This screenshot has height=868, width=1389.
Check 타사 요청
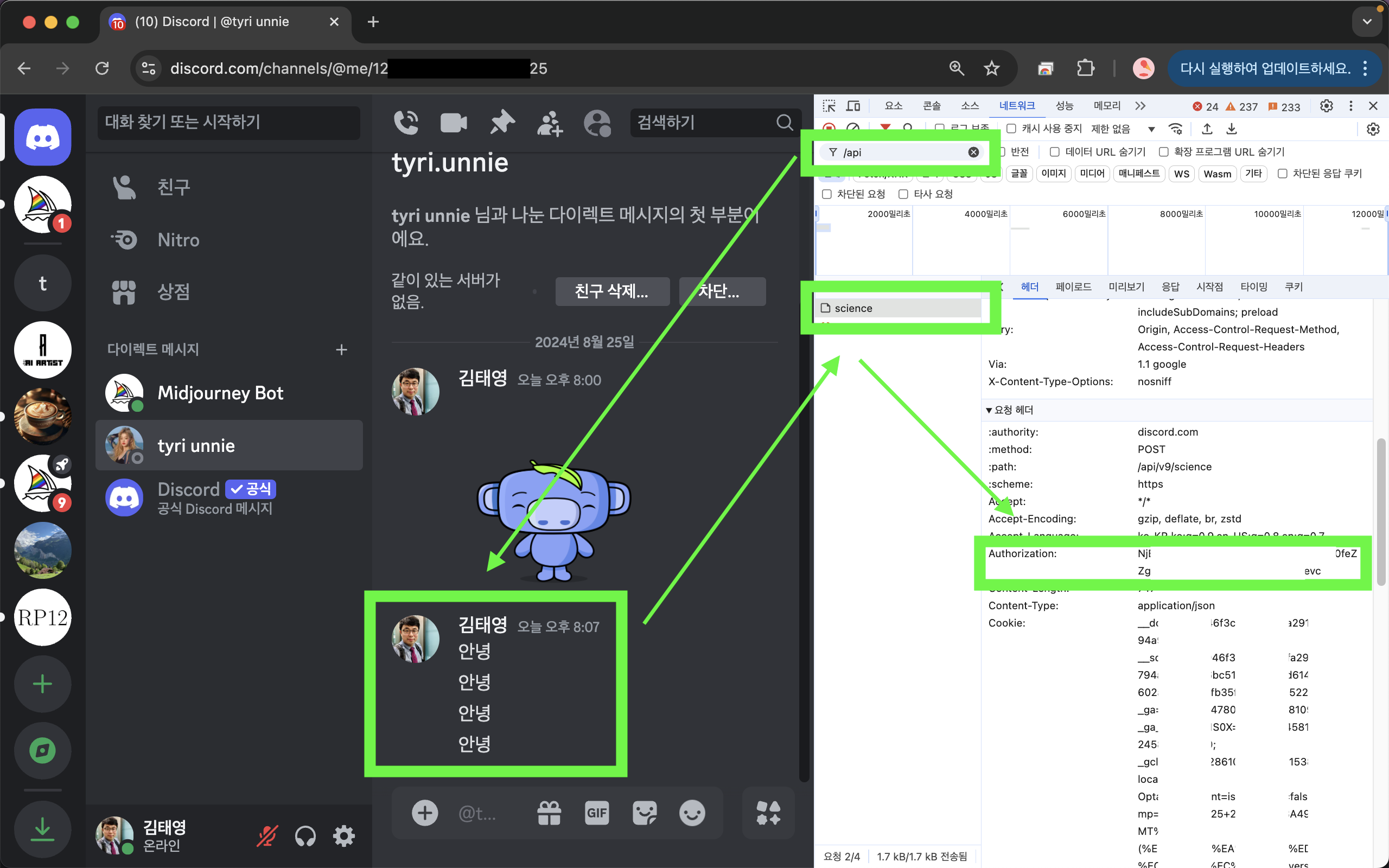[903, 194]
